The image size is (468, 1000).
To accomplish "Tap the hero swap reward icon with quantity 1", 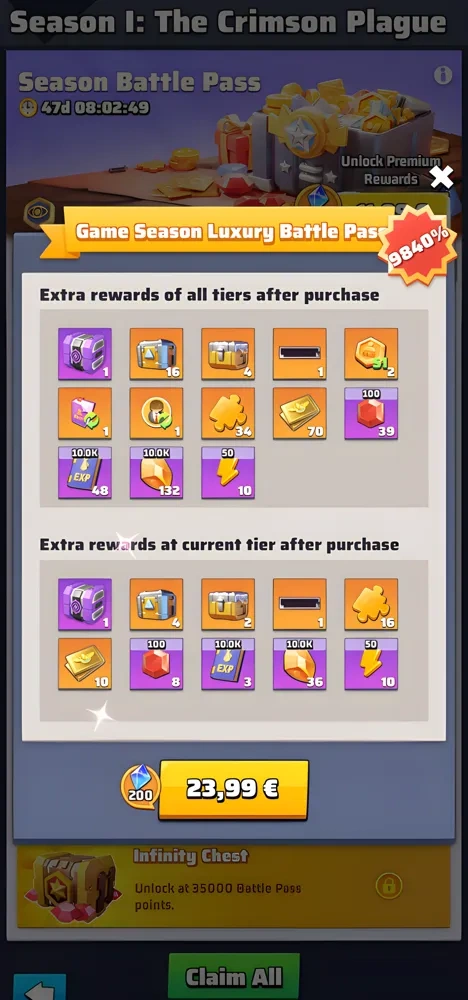I will point(156,413).
